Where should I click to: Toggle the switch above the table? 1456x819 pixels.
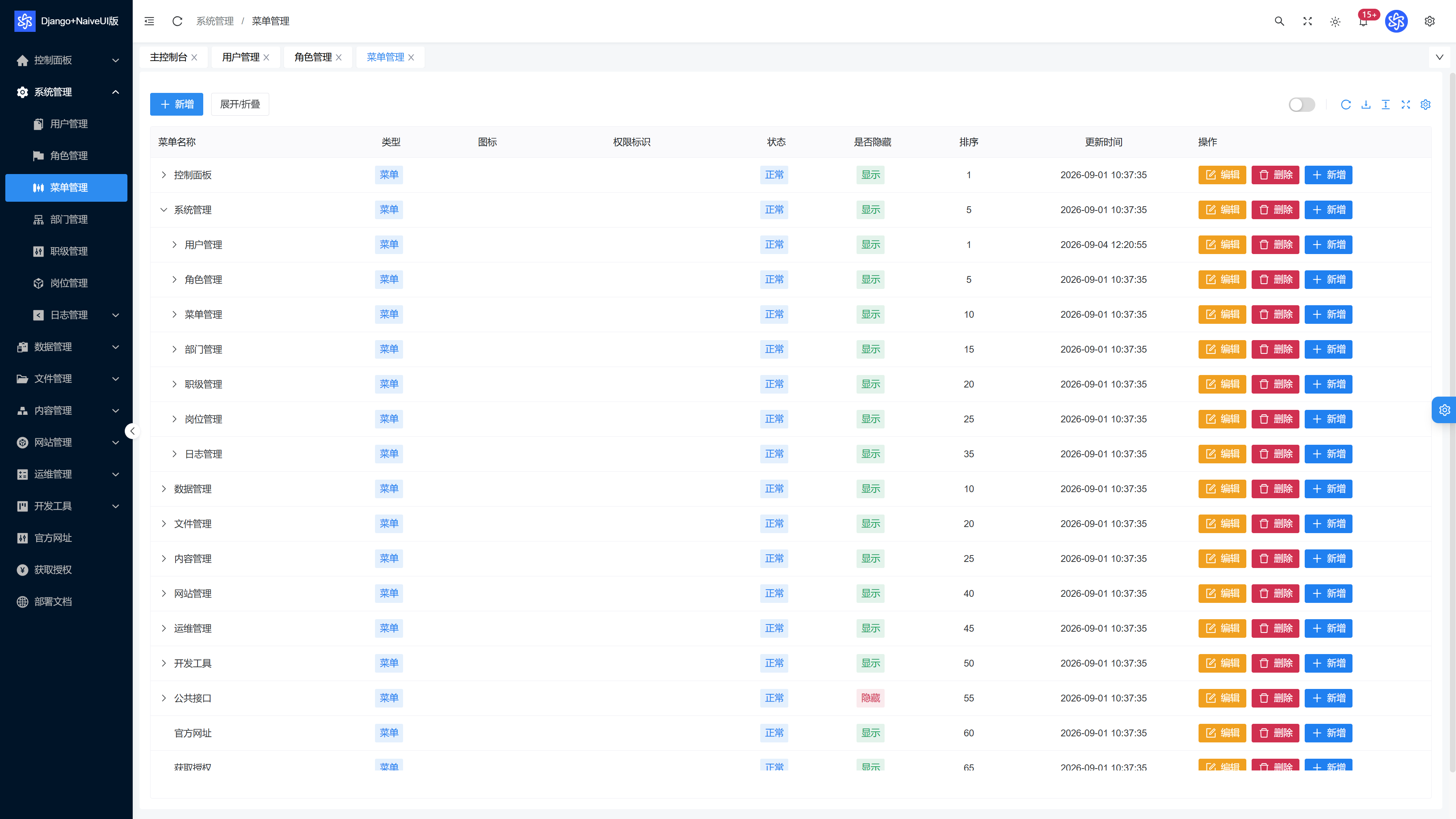[x=1302, y=105]
